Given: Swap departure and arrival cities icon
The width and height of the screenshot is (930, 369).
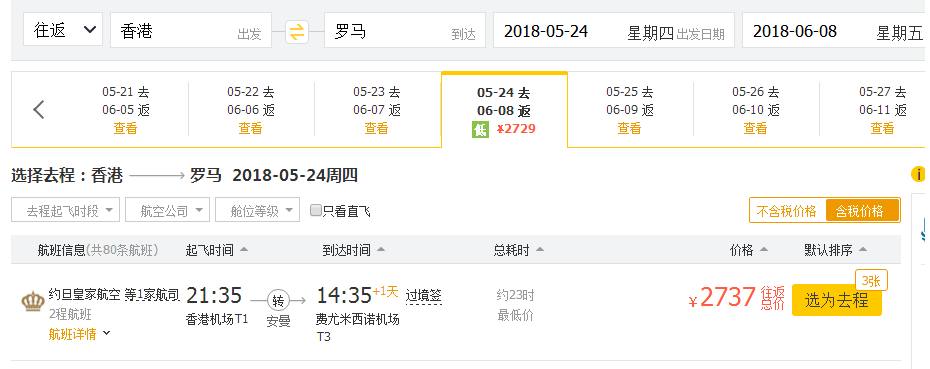Looking at the screenshot, I should 297,31.
